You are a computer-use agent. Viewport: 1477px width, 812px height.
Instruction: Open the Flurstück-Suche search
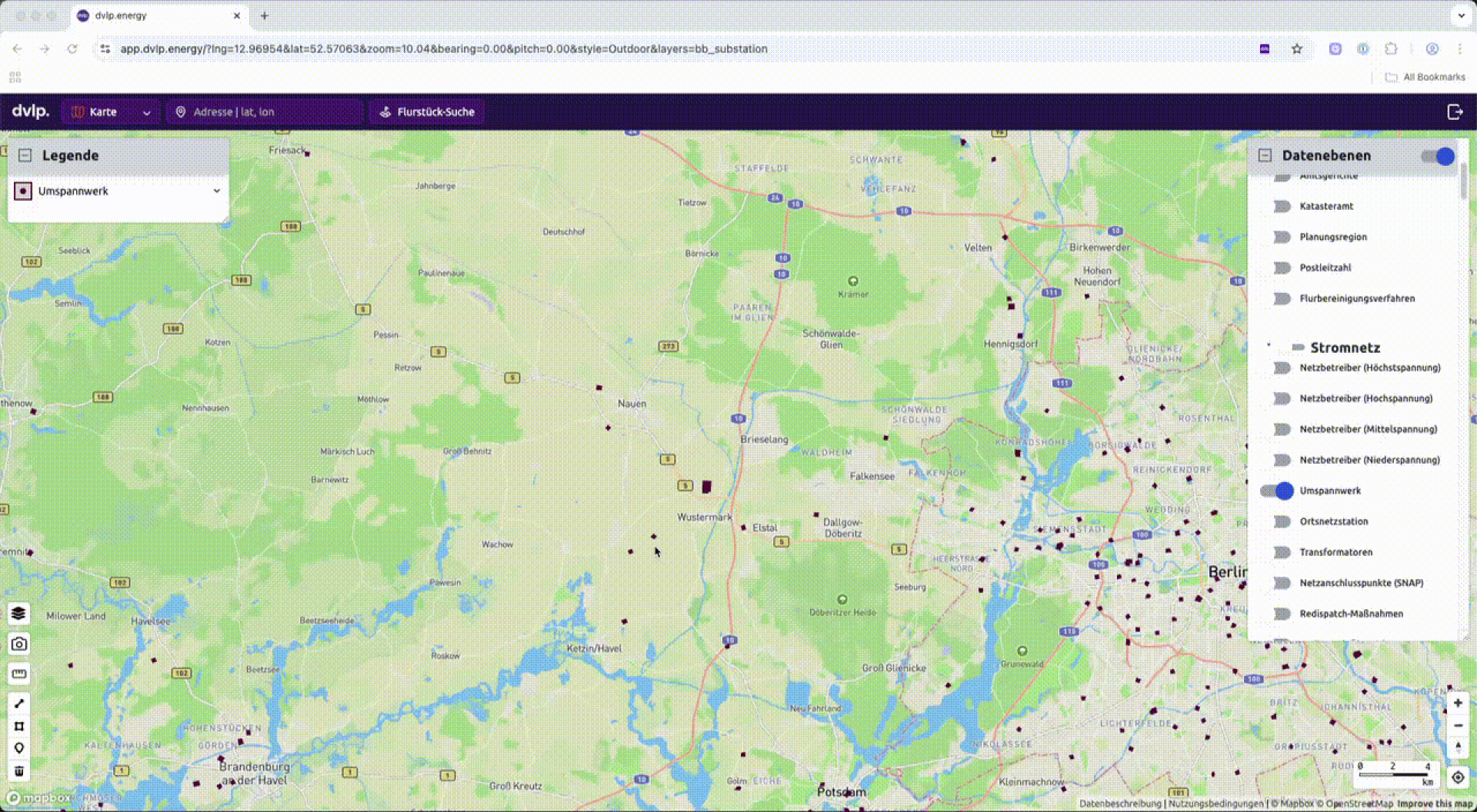pos(427,112)
